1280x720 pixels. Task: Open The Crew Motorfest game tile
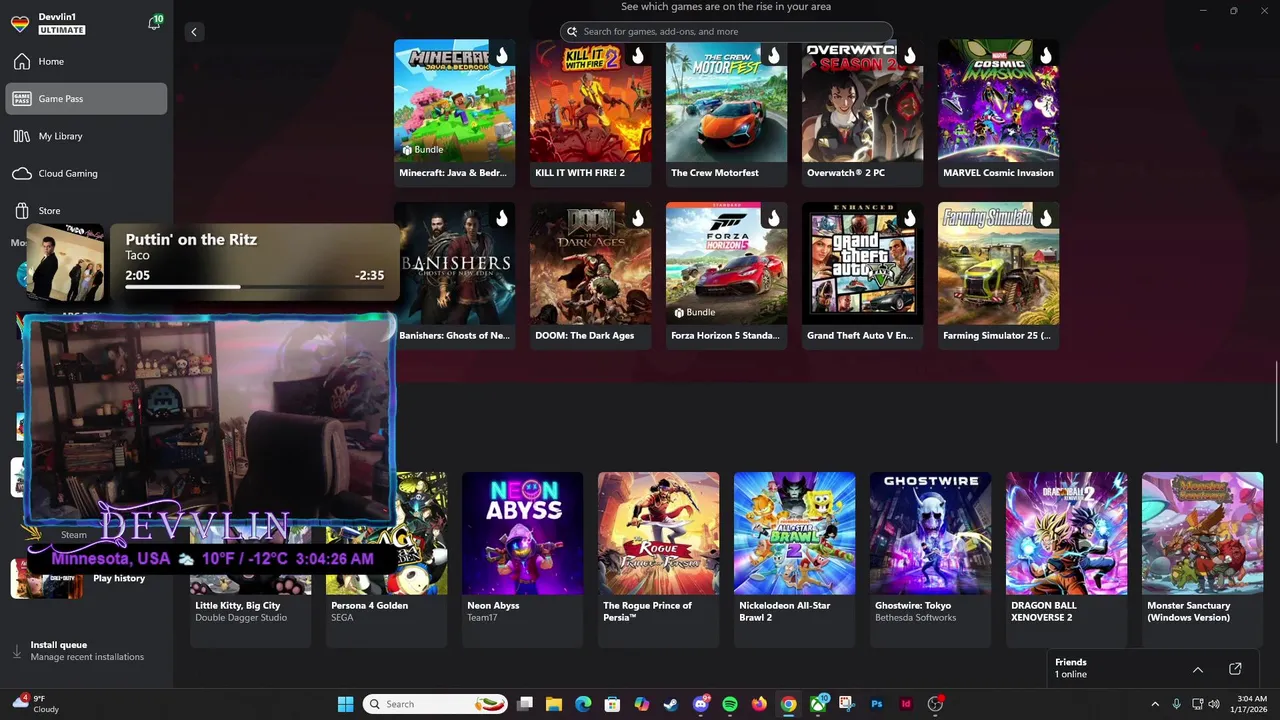(727, 112)
